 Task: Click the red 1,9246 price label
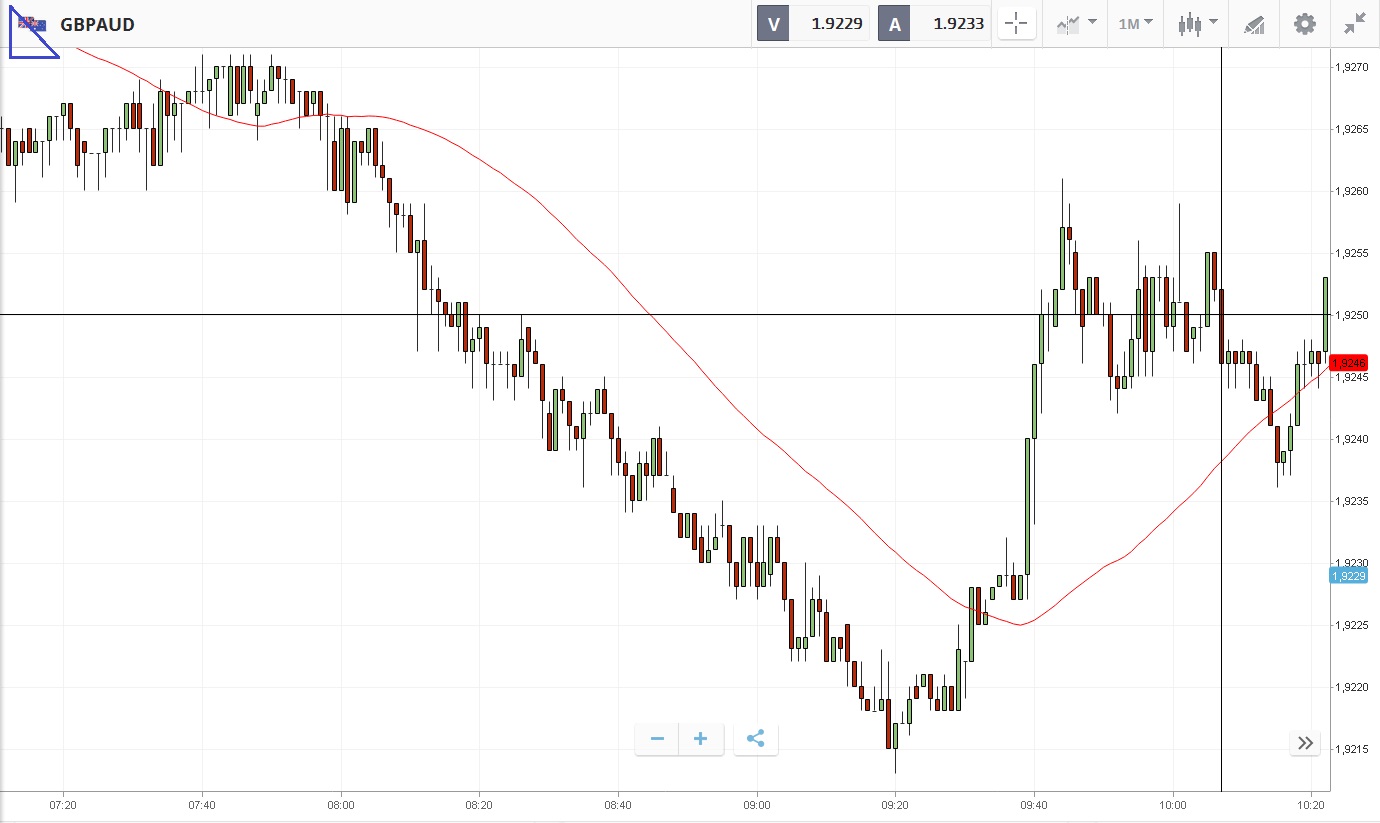pos(1348,363)
